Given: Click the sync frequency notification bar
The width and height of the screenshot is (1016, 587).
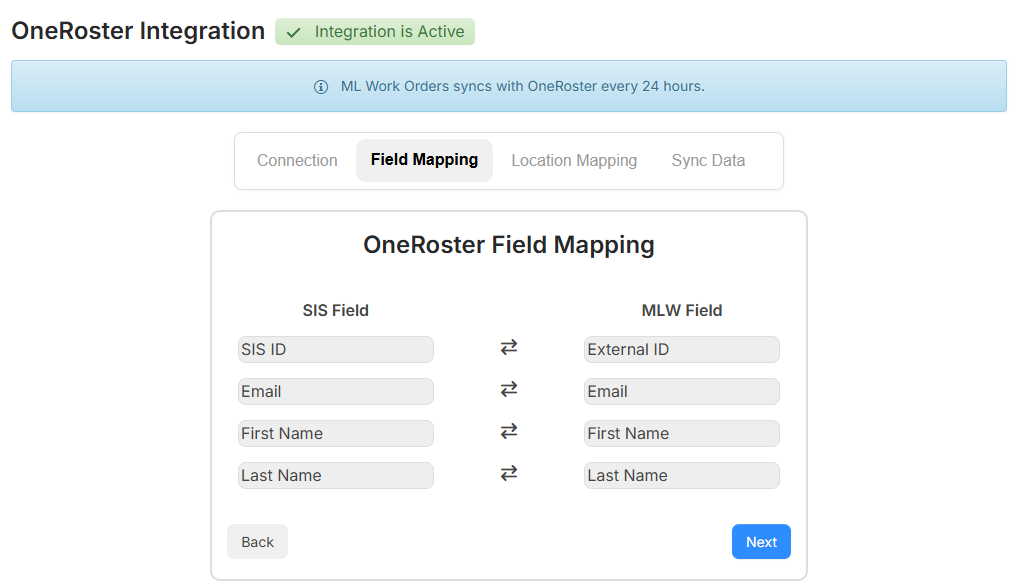Looking at the screenshot, I should [508, 86].
